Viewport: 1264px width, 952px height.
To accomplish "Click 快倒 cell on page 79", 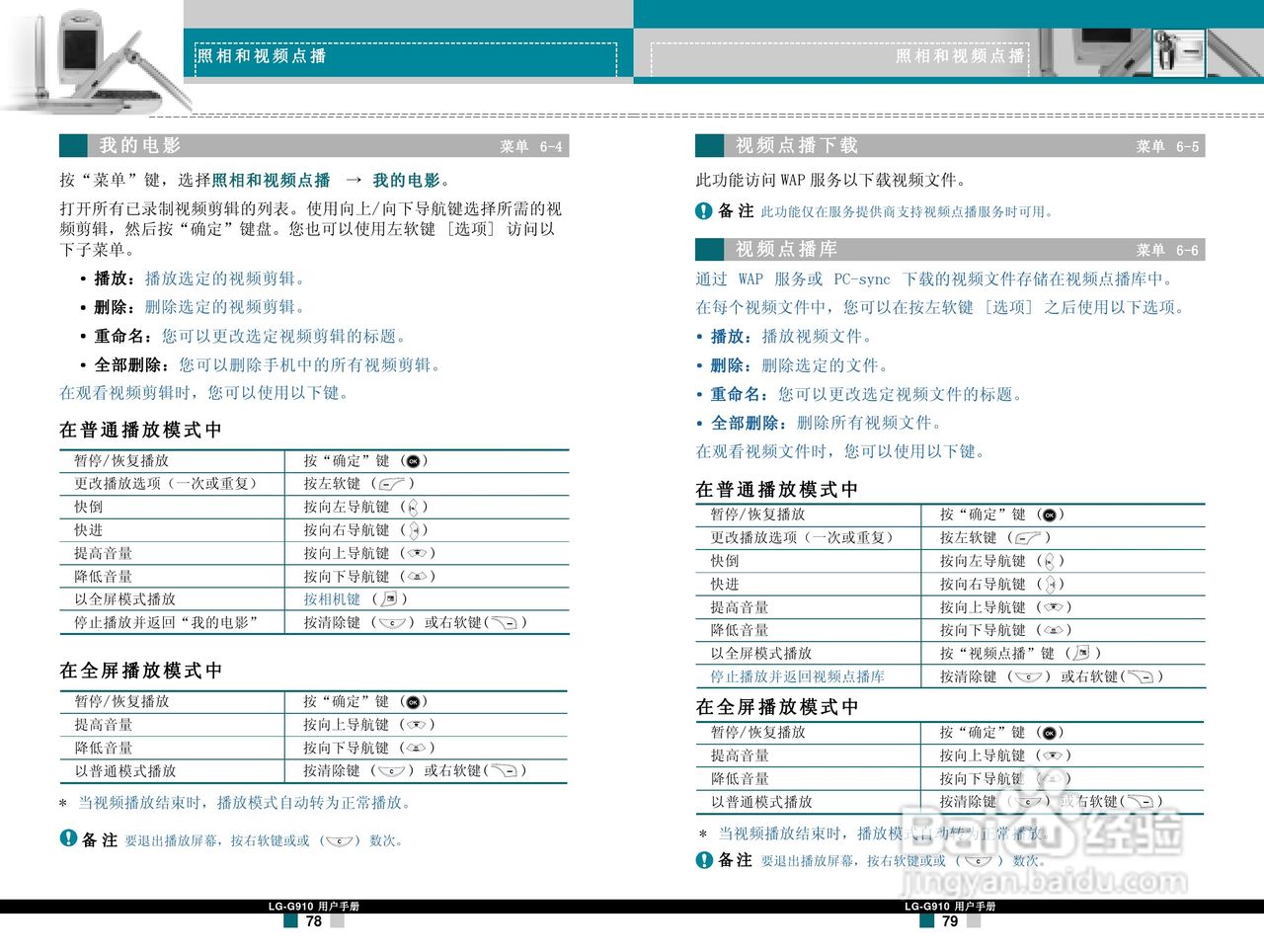I will pyautogui.click(x=725, y=561).
